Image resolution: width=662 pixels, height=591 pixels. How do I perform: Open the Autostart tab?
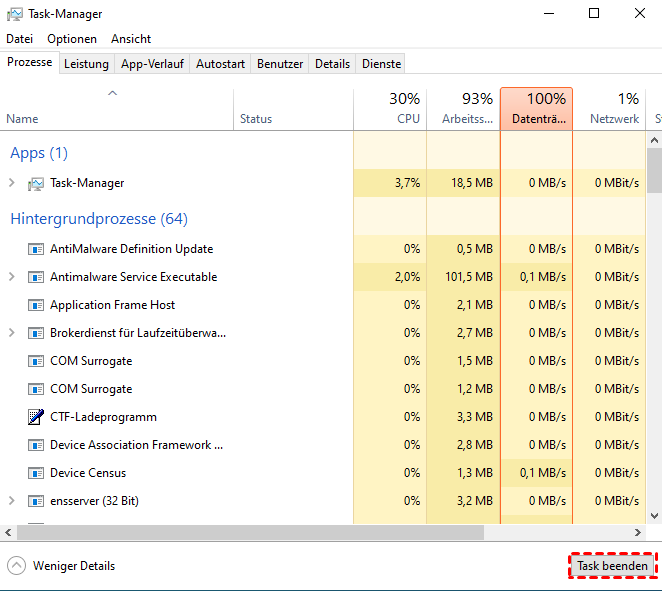pos(220,63)
